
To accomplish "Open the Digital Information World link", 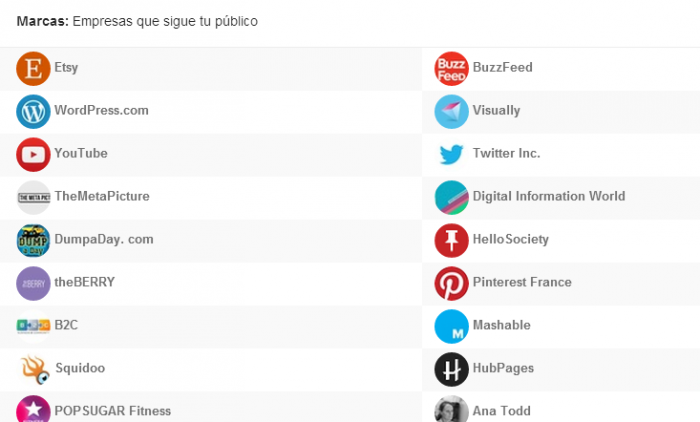I will point(548,196).
